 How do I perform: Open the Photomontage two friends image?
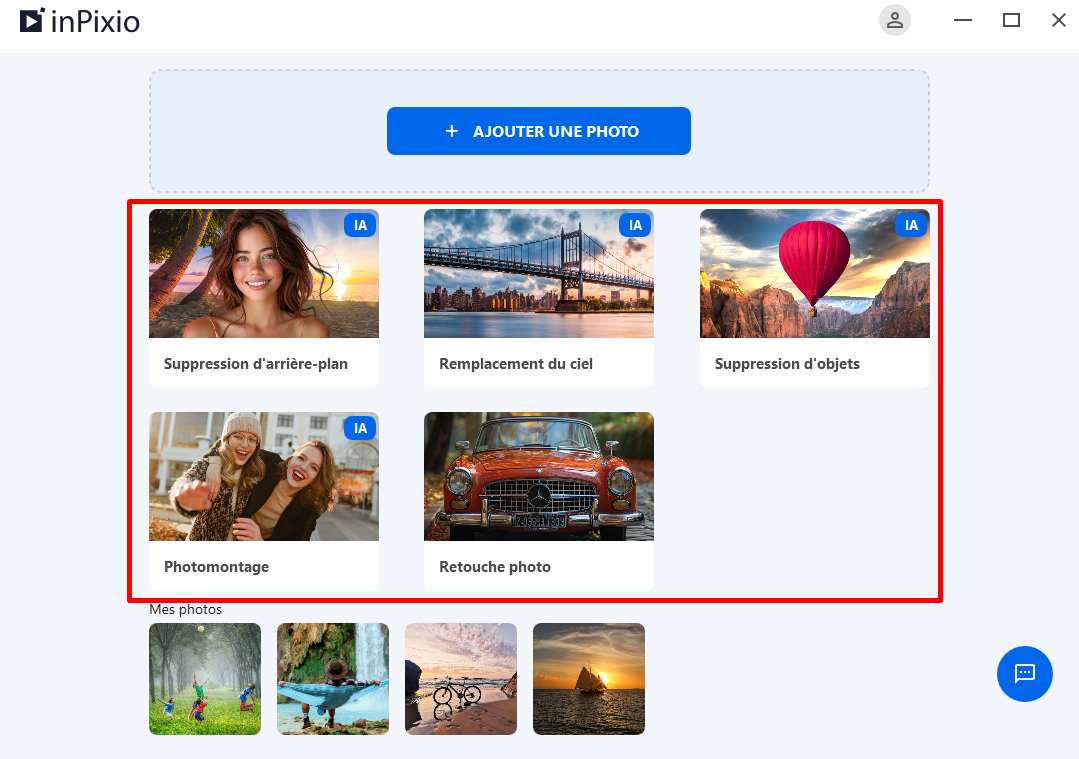(264, 476)
